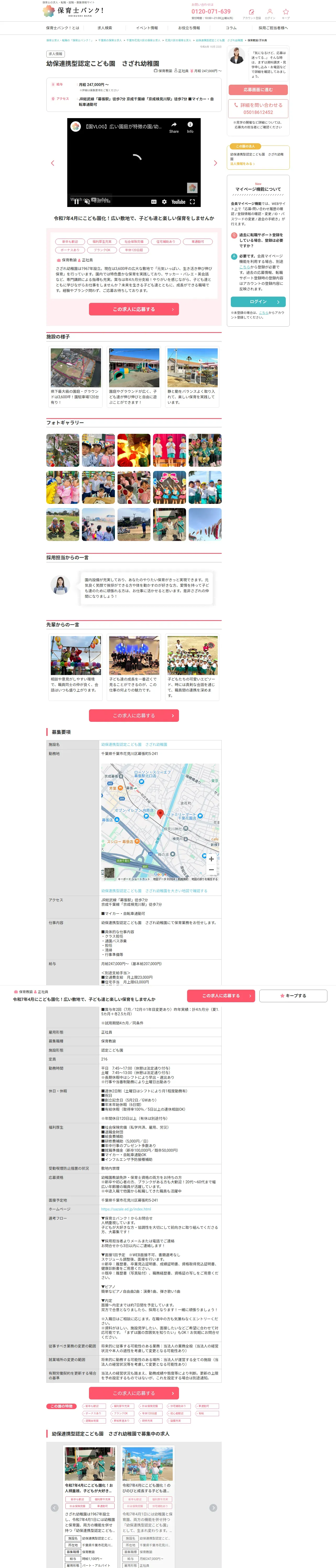Switch the map to satellite view thumbnail
This screenshot has width=336, height=1568.
tap(109, 873)
